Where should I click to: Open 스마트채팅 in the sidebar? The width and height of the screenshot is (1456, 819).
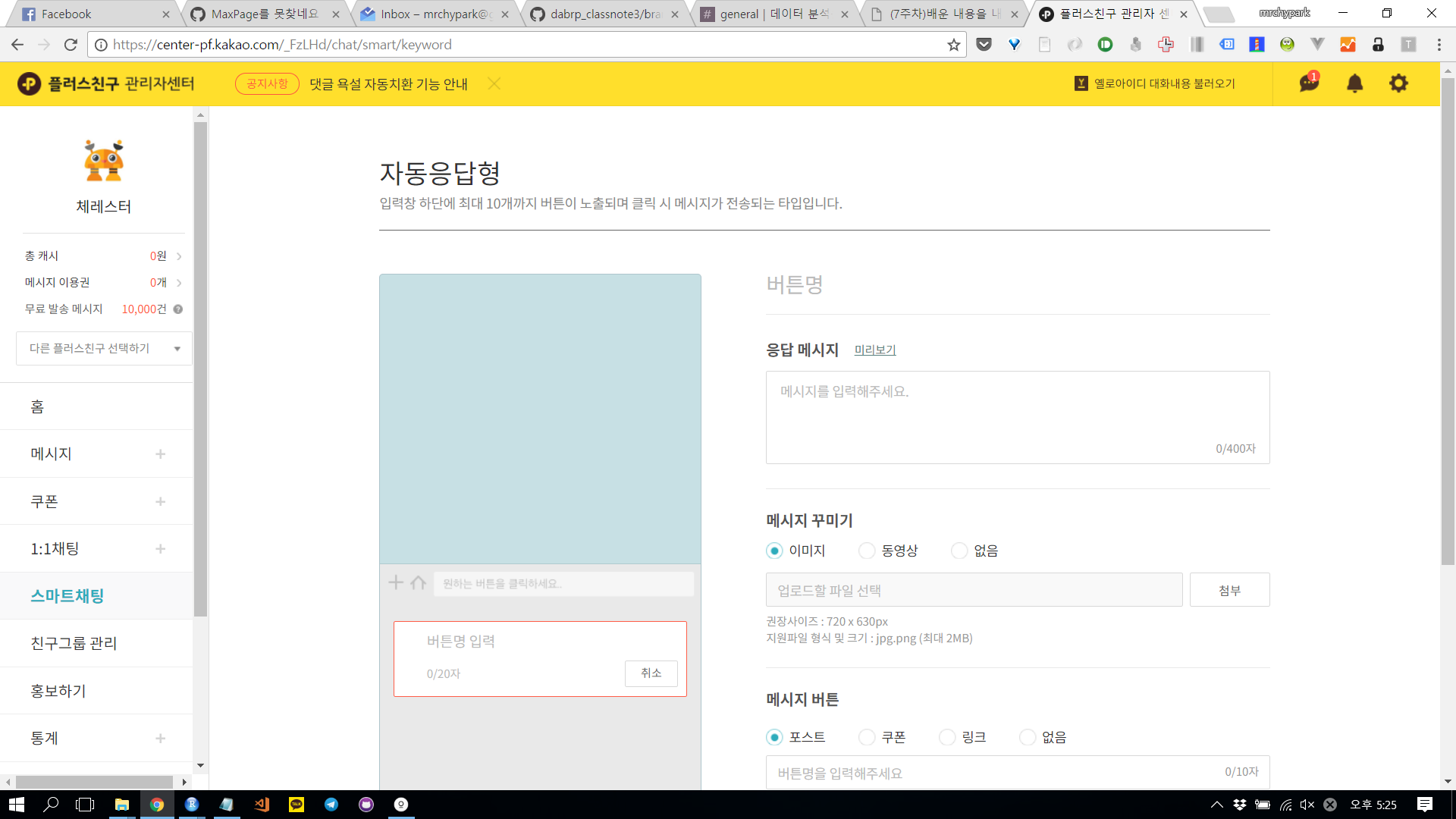pyautogui.click(x=67, y=596)
